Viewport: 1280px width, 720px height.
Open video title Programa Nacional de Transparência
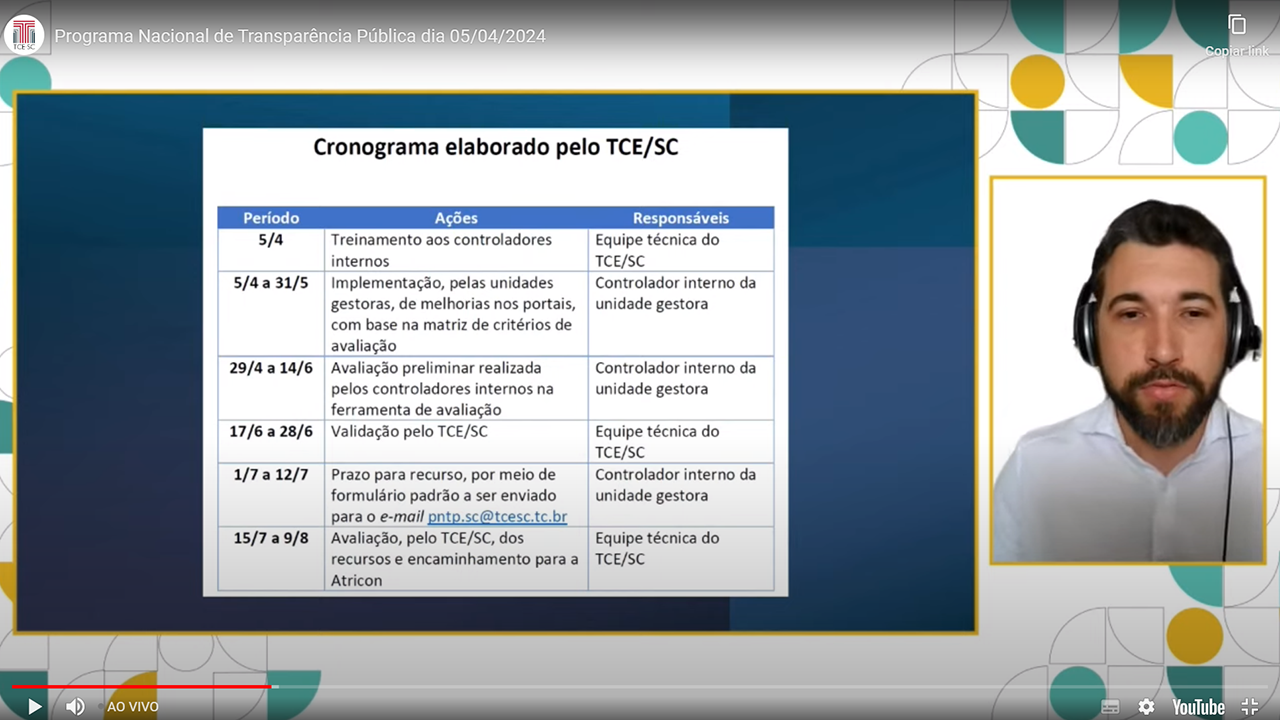point(300,36)
